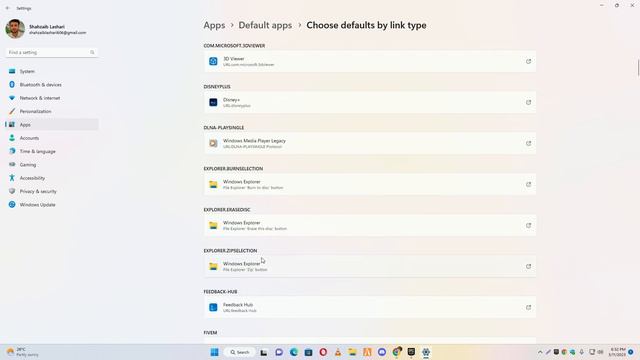This screenshot has width=640, height=360.
Task: Open external link arrow for EXPLORER.BURNSELECTION row
Action: point(528,184)
